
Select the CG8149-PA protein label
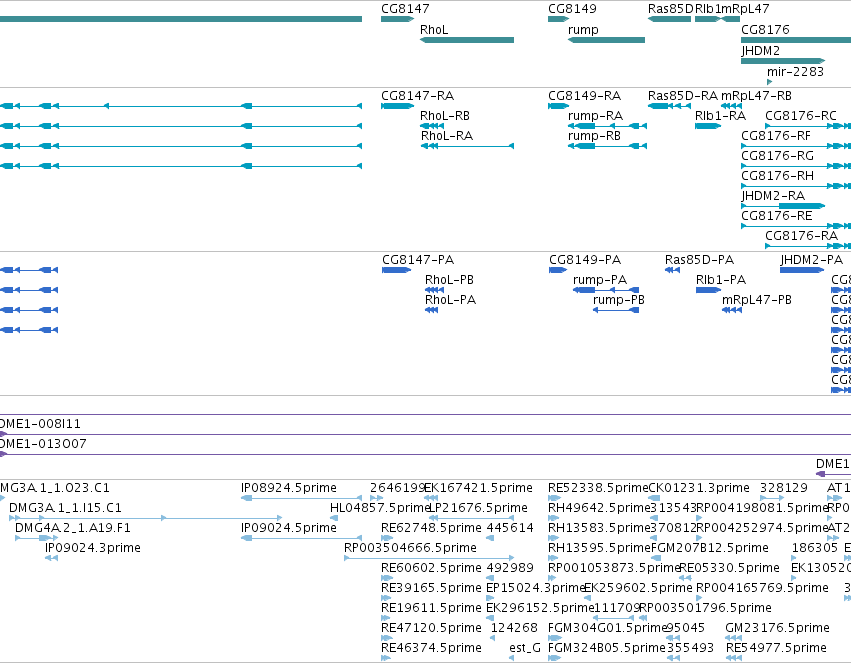(585, 260)
